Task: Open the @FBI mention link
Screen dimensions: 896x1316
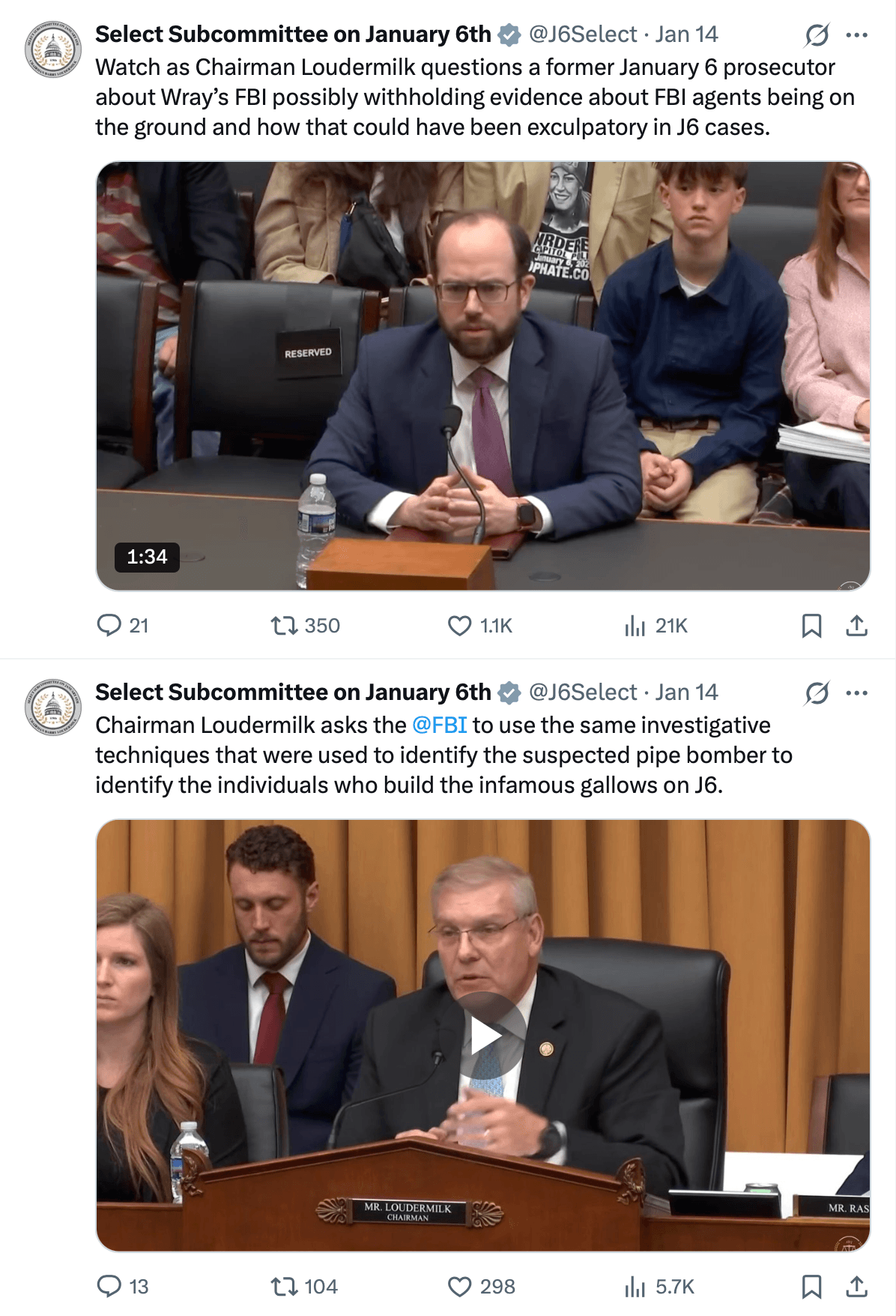Action: [x=440, y=725]
